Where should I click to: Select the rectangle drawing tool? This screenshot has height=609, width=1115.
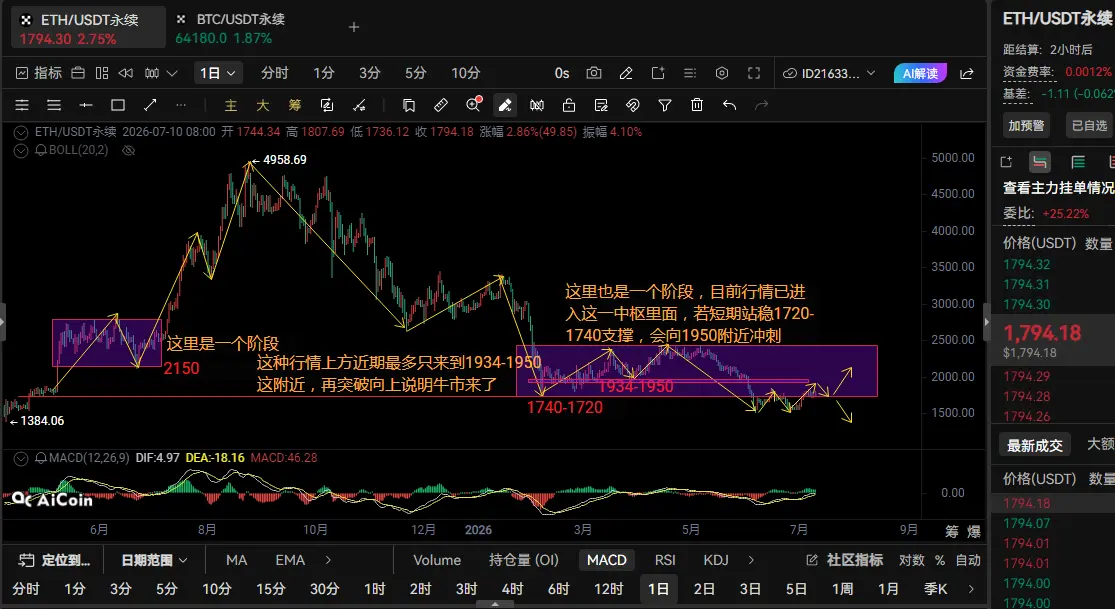pyautogui.click(x=118, y=105)
